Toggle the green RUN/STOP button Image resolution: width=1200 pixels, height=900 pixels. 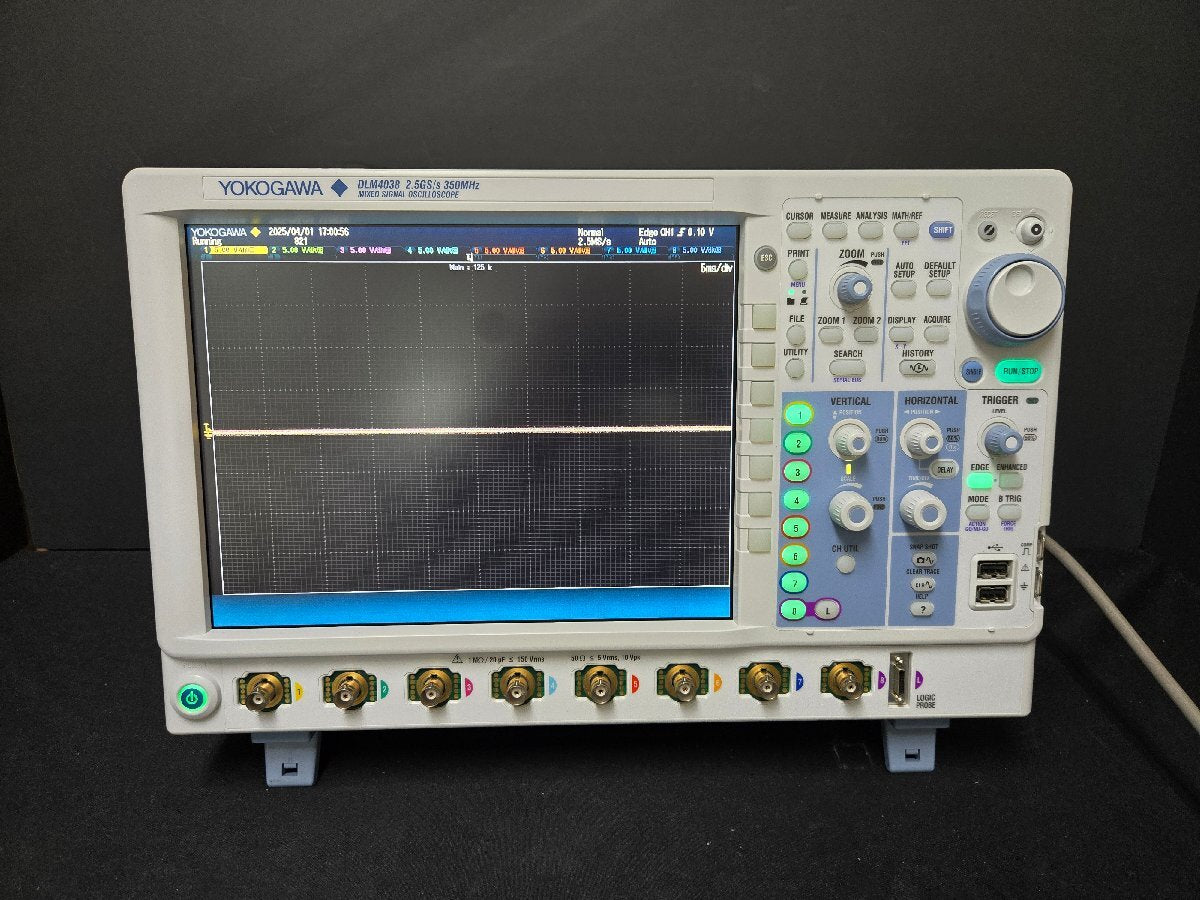[1018, 371]
